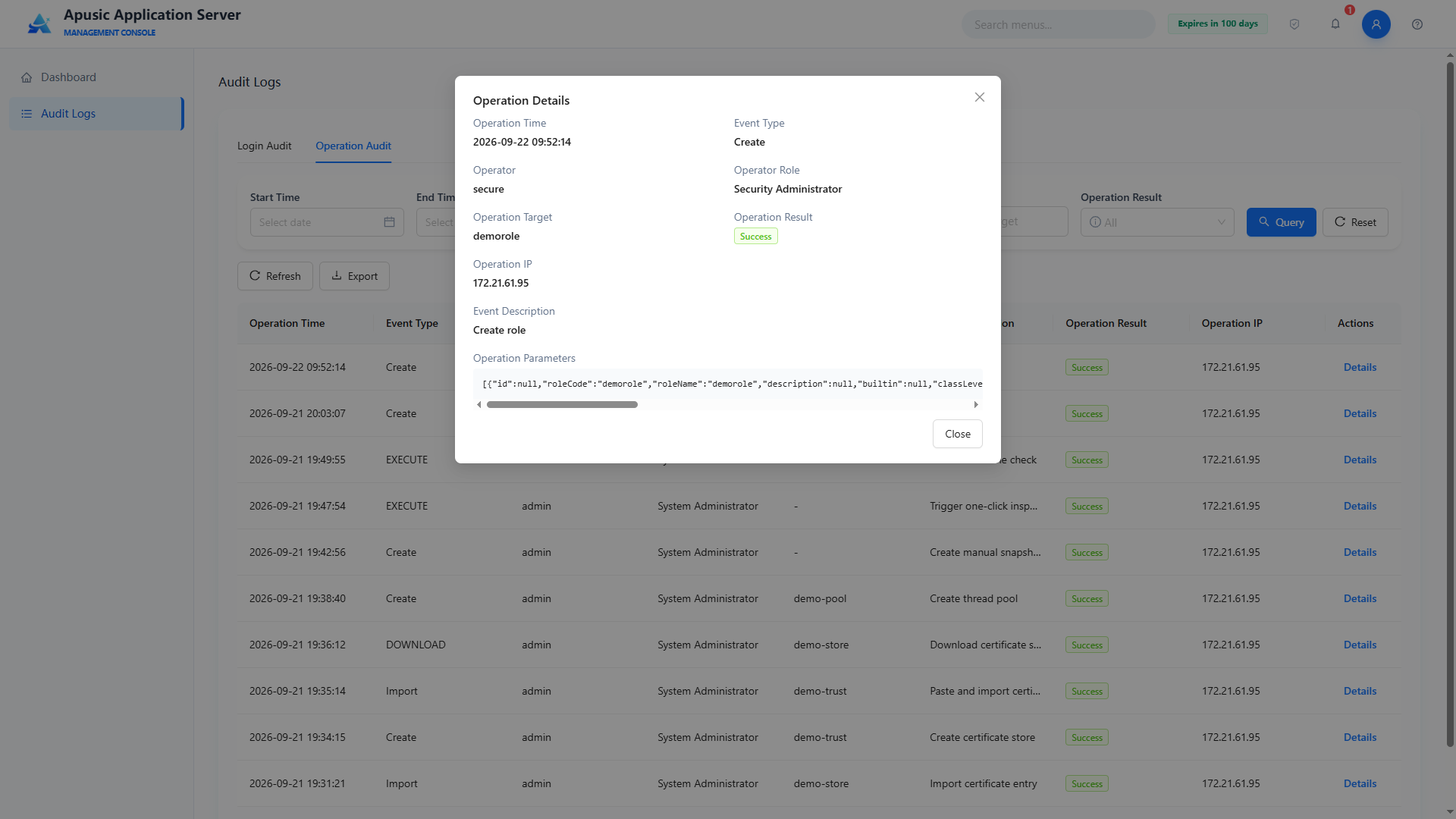The image size is (1456, 819).
Task: Open Details for 2026-09-21 19:31:21 row
Action: [1360, 783]
